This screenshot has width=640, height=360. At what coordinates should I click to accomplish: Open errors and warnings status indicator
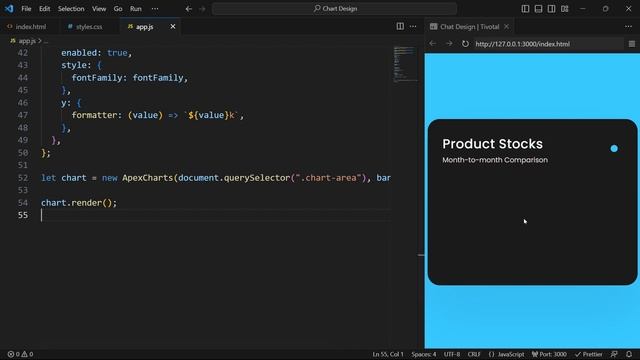[x=20, y=354]
